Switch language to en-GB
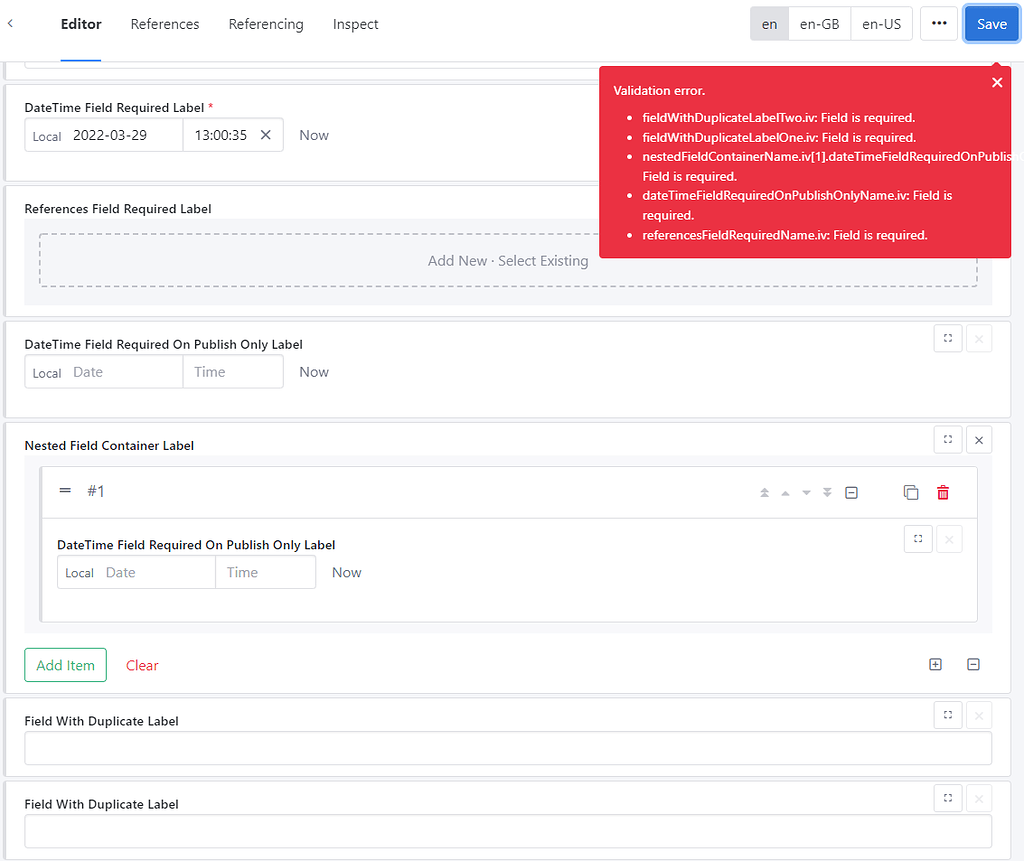This screenshot has width=1024, height=861. pos(819,24)
